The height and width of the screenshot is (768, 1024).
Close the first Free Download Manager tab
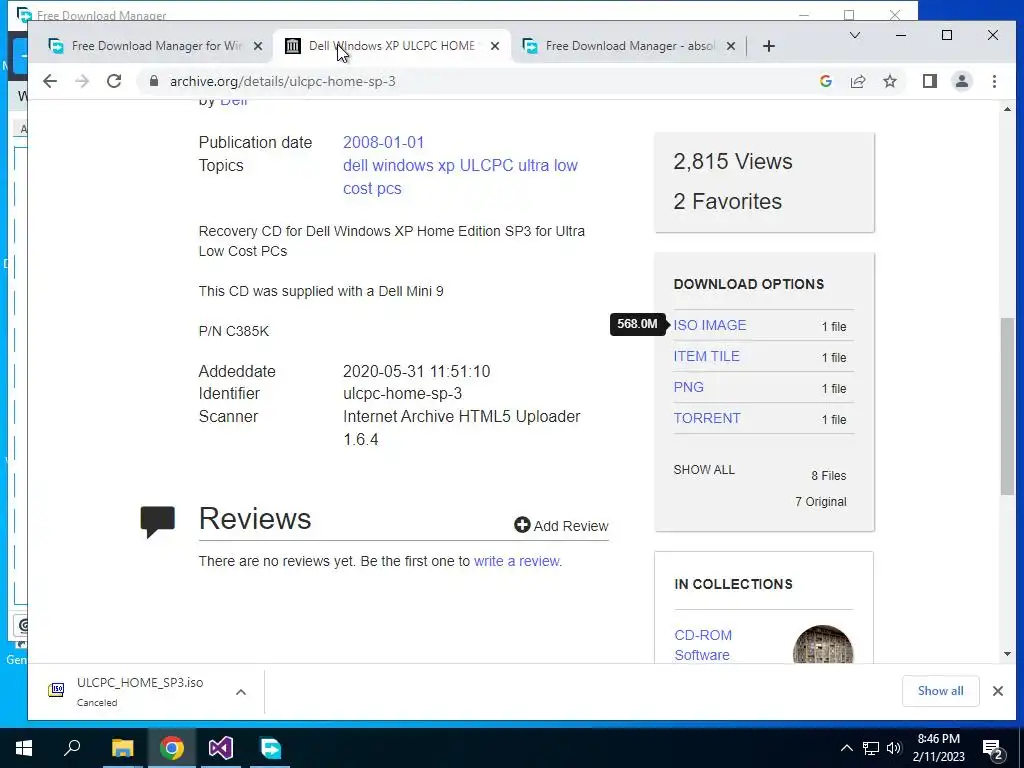click(258, 46)
